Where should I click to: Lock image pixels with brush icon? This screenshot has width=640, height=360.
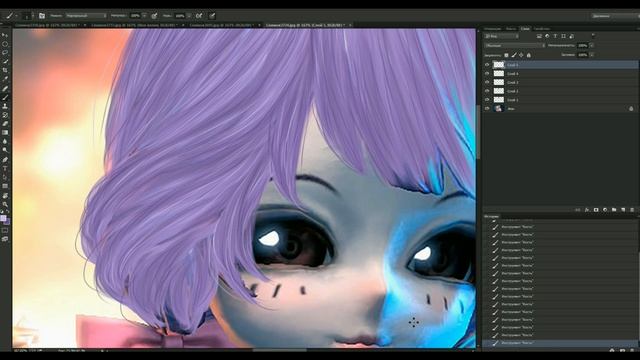click(514, 55)
